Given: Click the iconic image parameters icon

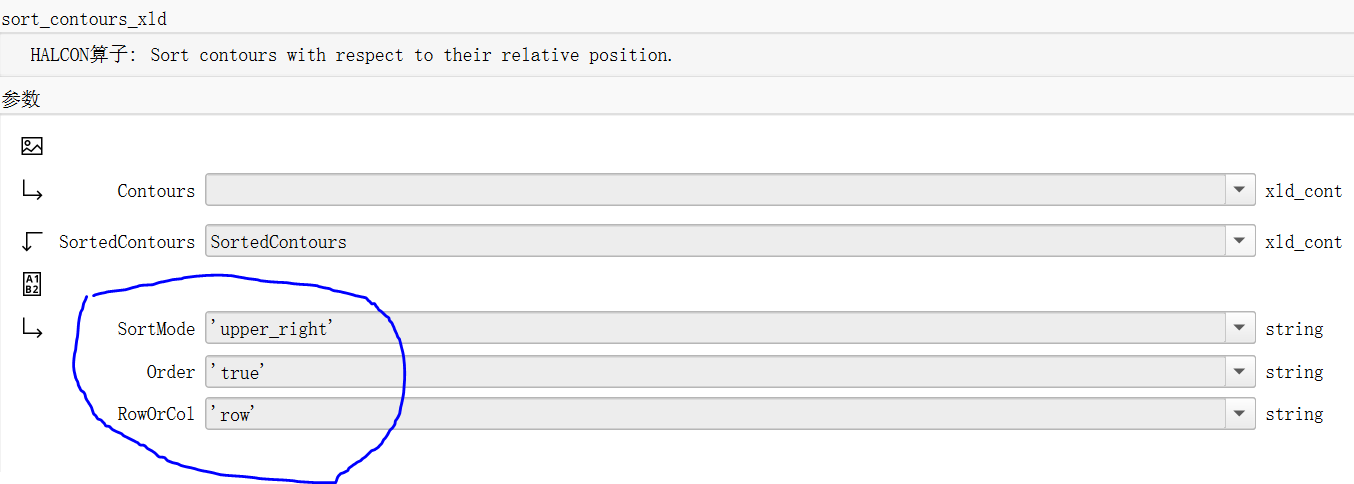Looking at the screenshot, I should pyautogui.click(x=32, y=146).
